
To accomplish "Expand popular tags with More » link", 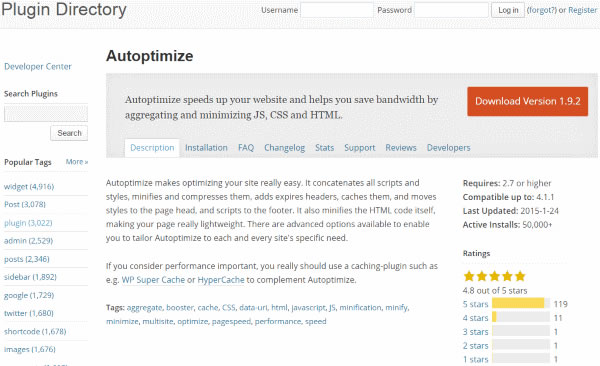I will [x=77, y=162].
